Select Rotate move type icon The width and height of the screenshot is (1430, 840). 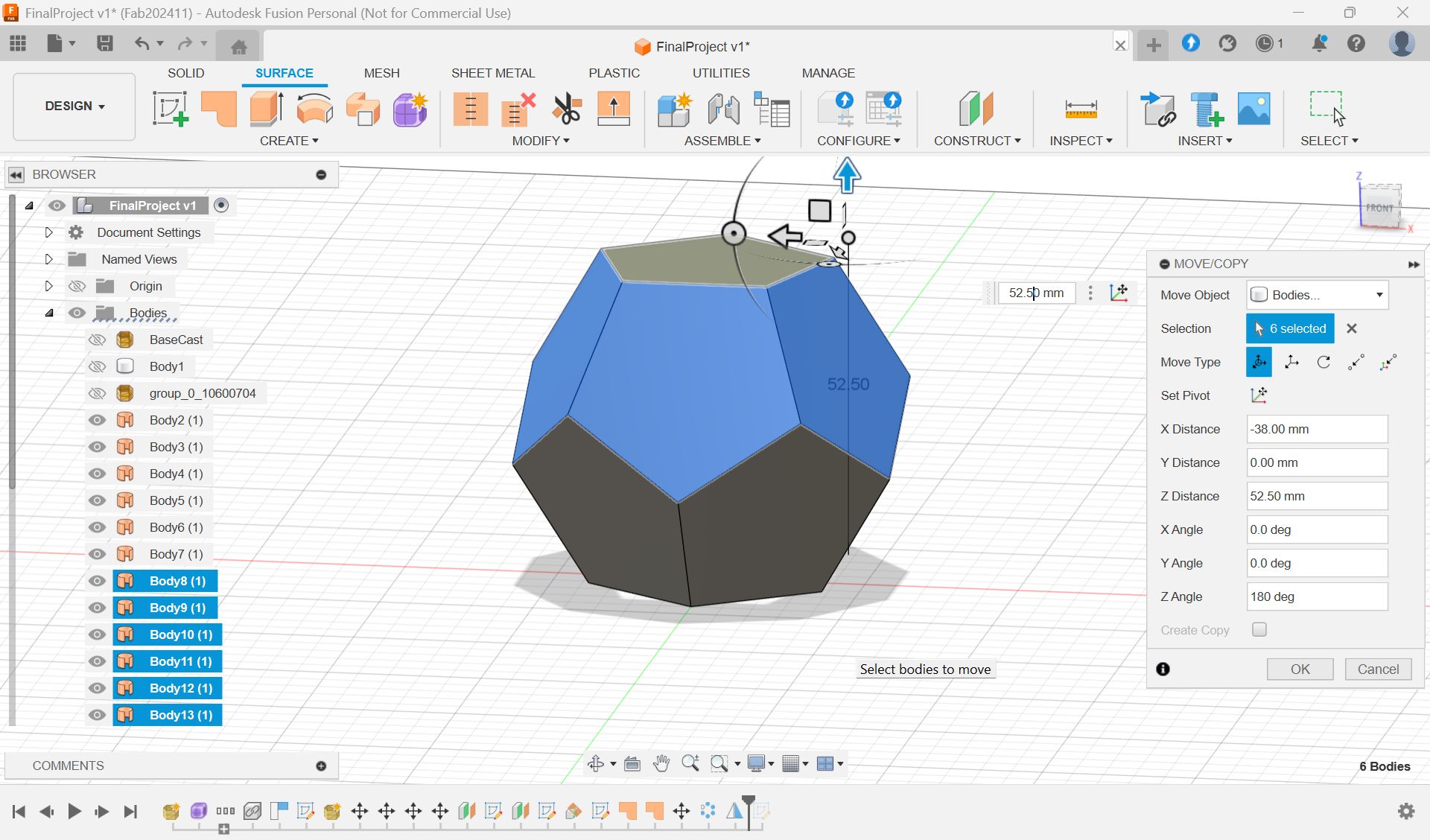tap(1323, 362)
